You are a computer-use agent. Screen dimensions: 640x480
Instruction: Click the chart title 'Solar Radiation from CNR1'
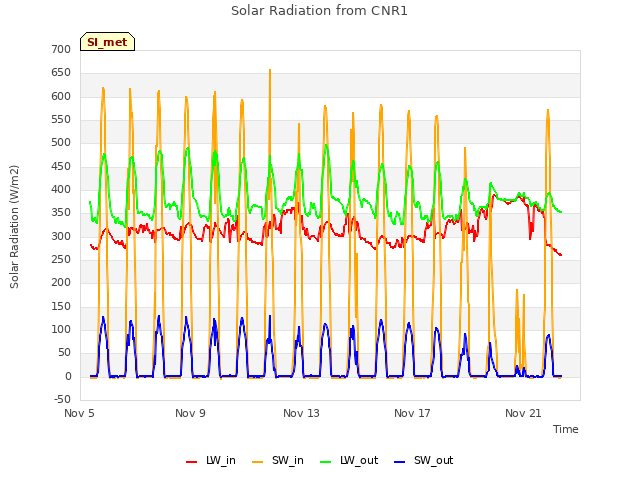(319, 11)
